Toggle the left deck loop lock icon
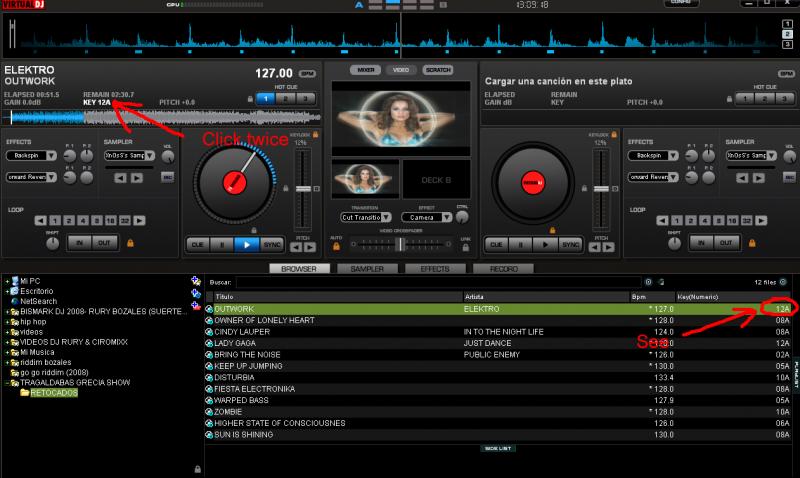The height and width of the screenshot is (478, 800). click(x=130, y=243)
